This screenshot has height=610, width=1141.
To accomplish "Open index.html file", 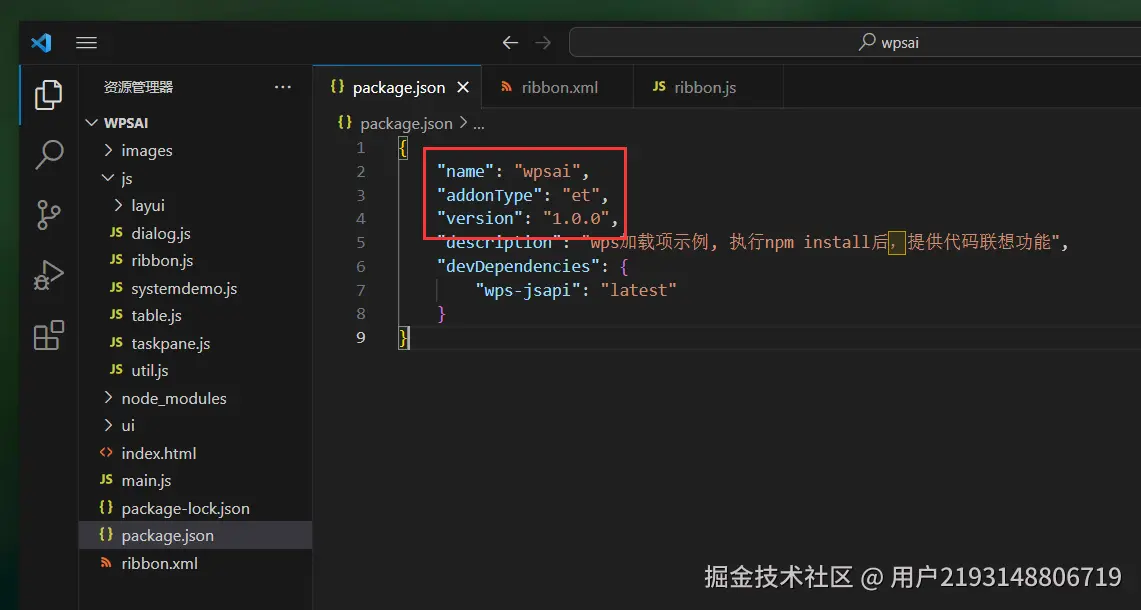I will point(195,453).
